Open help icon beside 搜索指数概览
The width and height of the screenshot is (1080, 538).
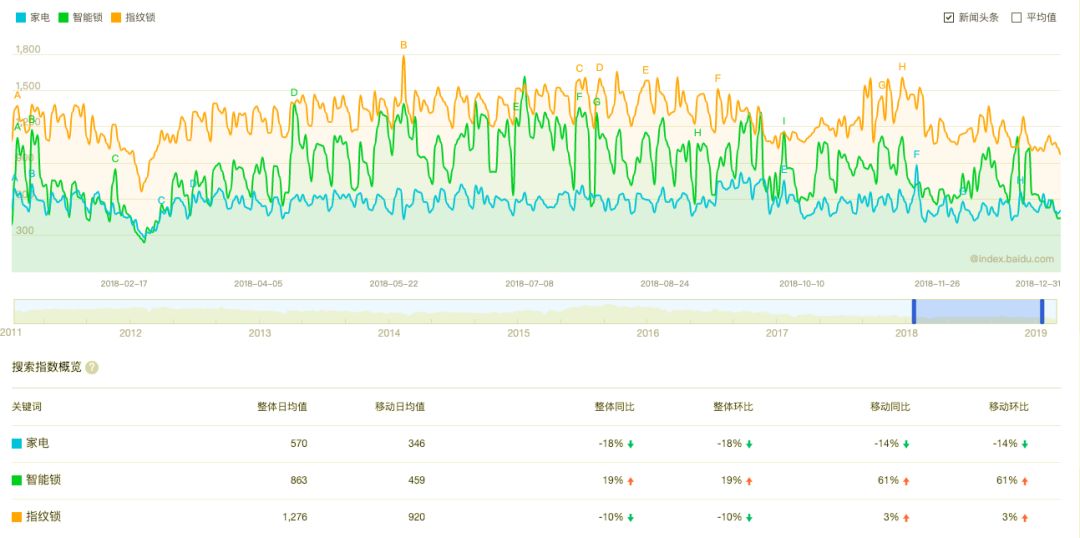(92, 367)
